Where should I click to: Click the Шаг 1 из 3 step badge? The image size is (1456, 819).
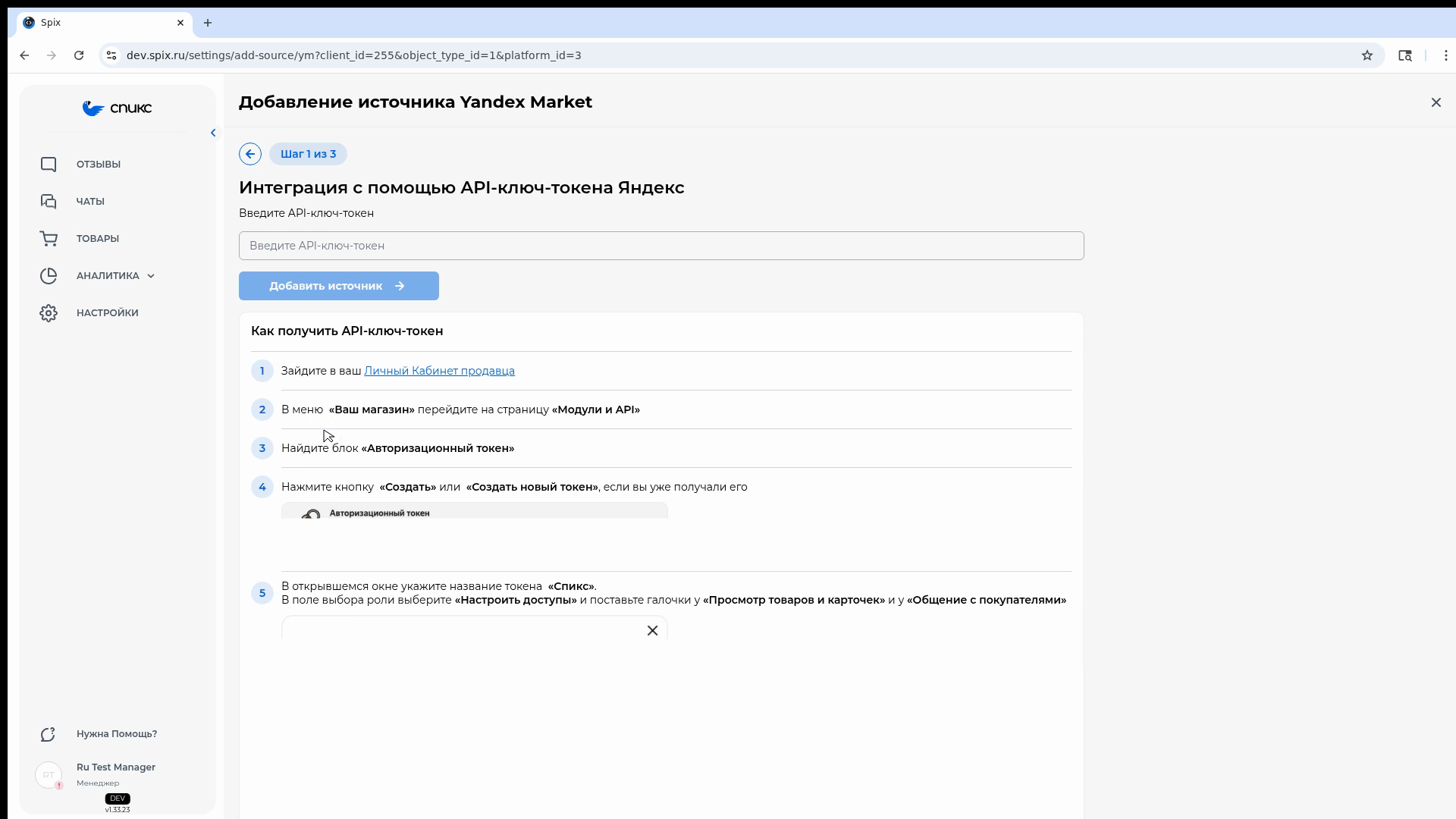308,154
